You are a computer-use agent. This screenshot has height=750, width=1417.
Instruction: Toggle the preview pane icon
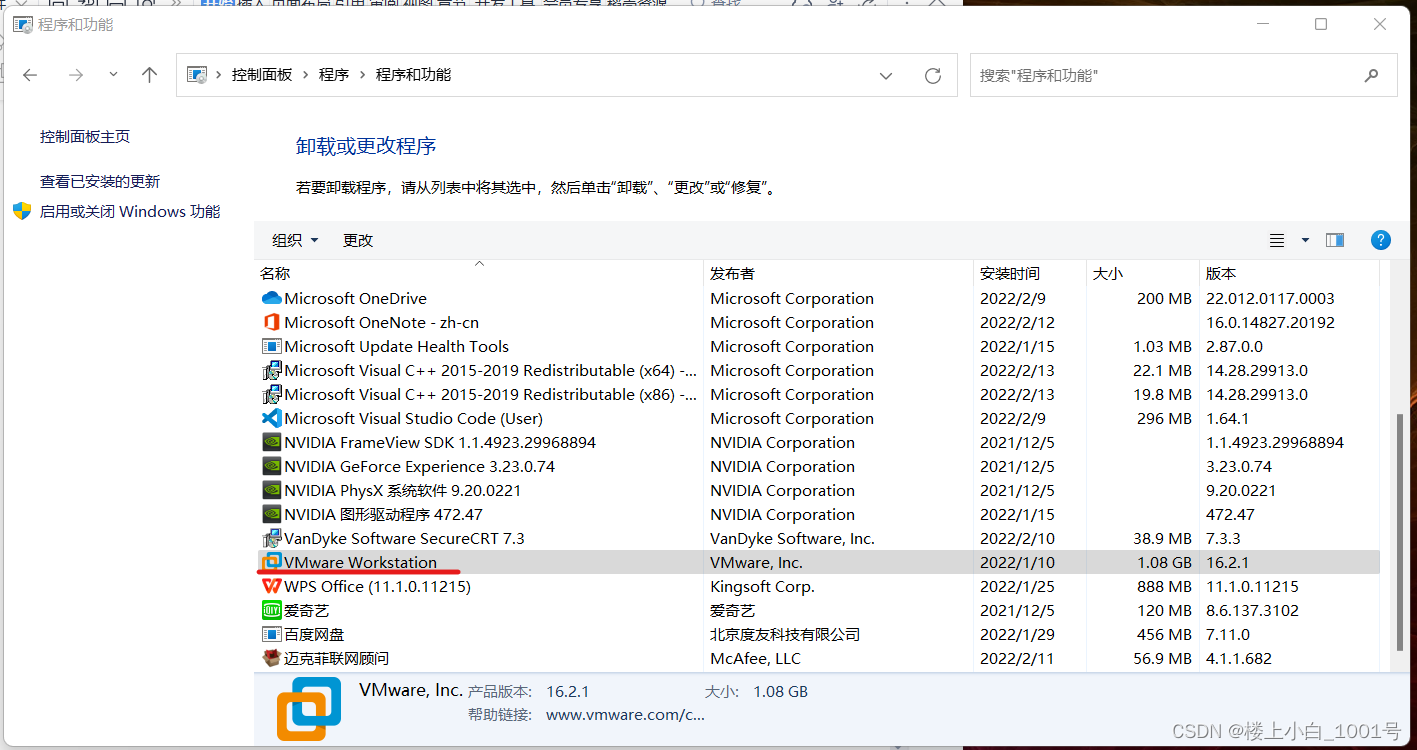click(x=1335, y=240)
